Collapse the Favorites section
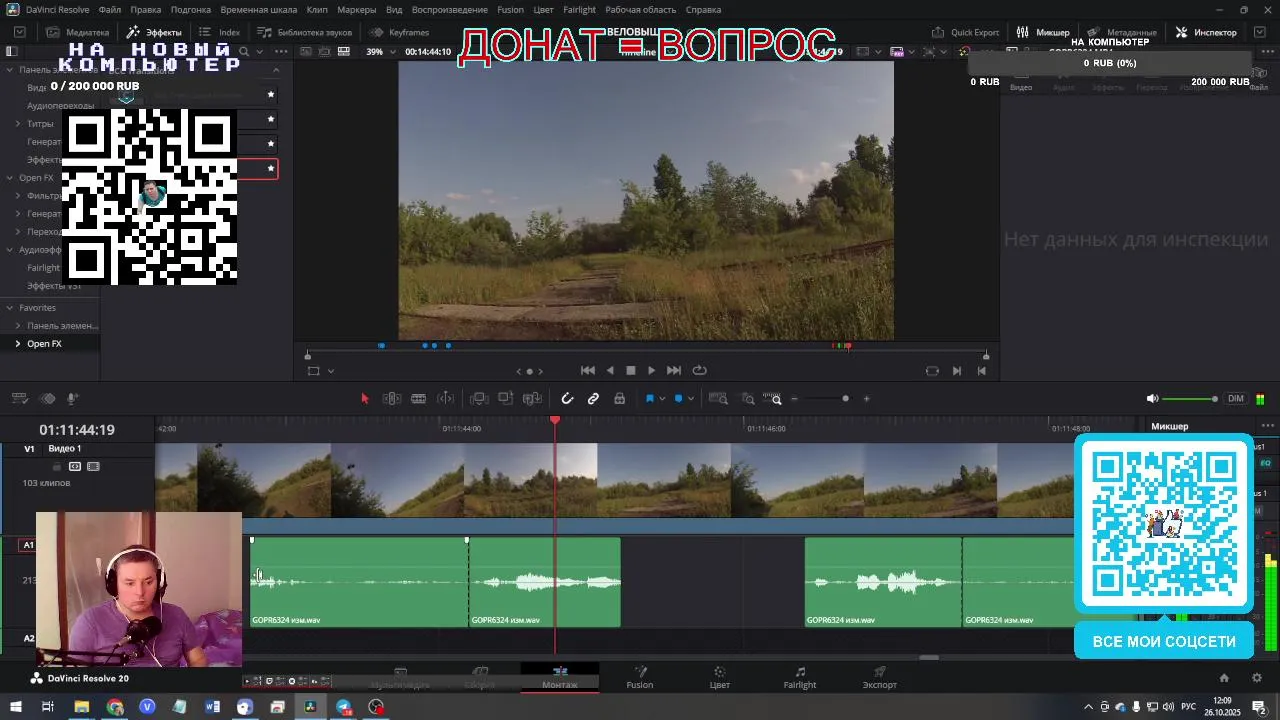Image resolution: width=1280 pixels, height=720 pixels. click(x=9, y=308)
